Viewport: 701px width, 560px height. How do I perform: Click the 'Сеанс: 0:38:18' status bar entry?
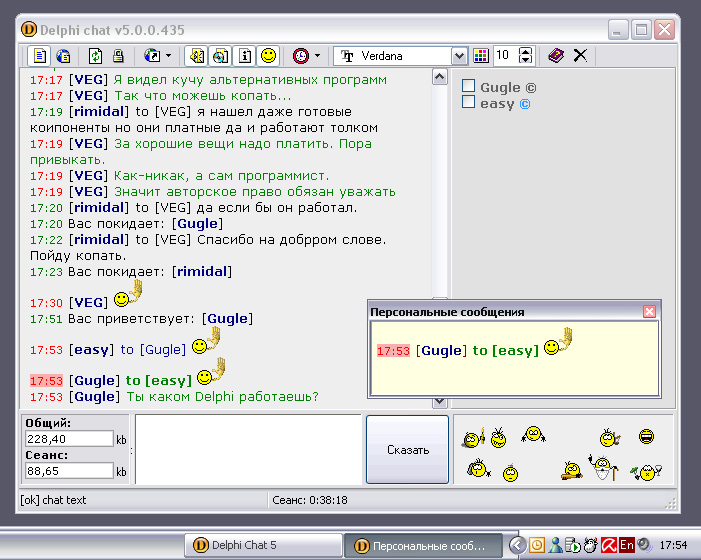[310, 500]
